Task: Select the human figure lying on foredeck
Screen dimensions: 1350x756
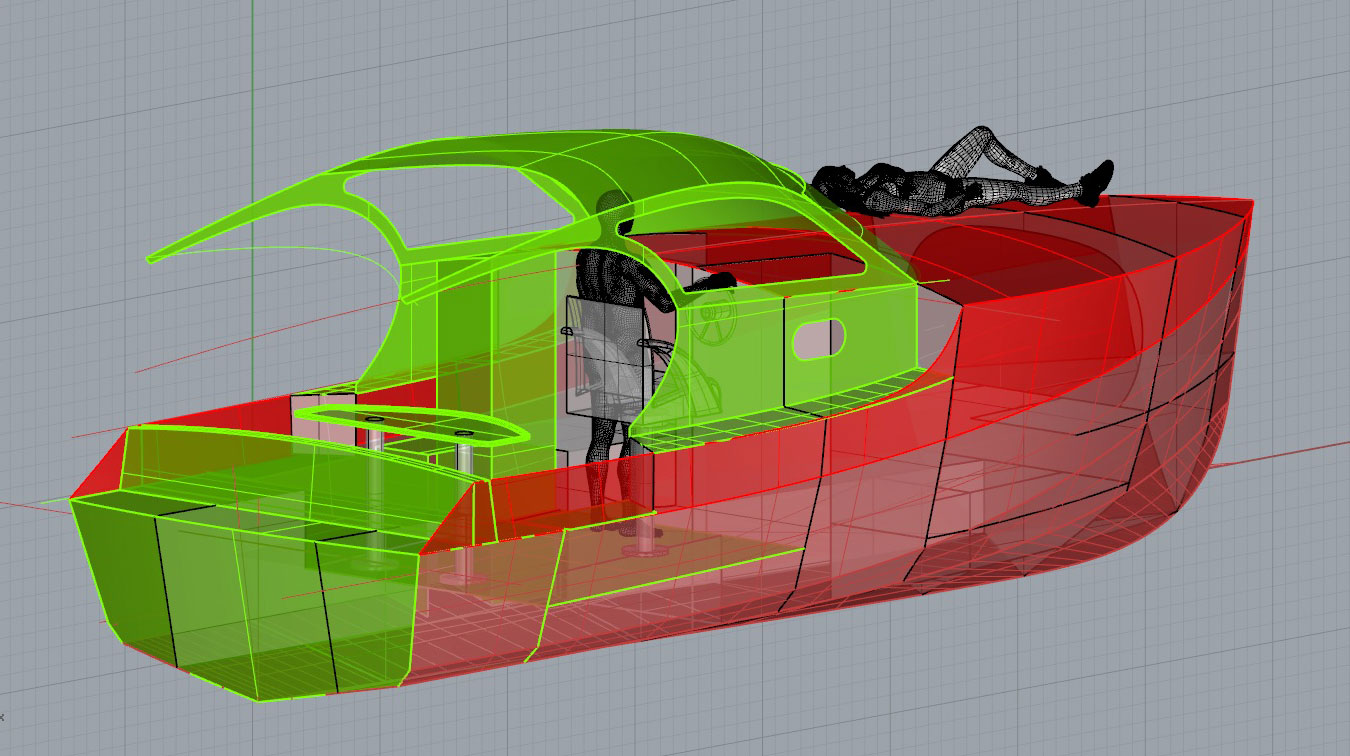Action: pyautogui.click(x=960, y=180)
